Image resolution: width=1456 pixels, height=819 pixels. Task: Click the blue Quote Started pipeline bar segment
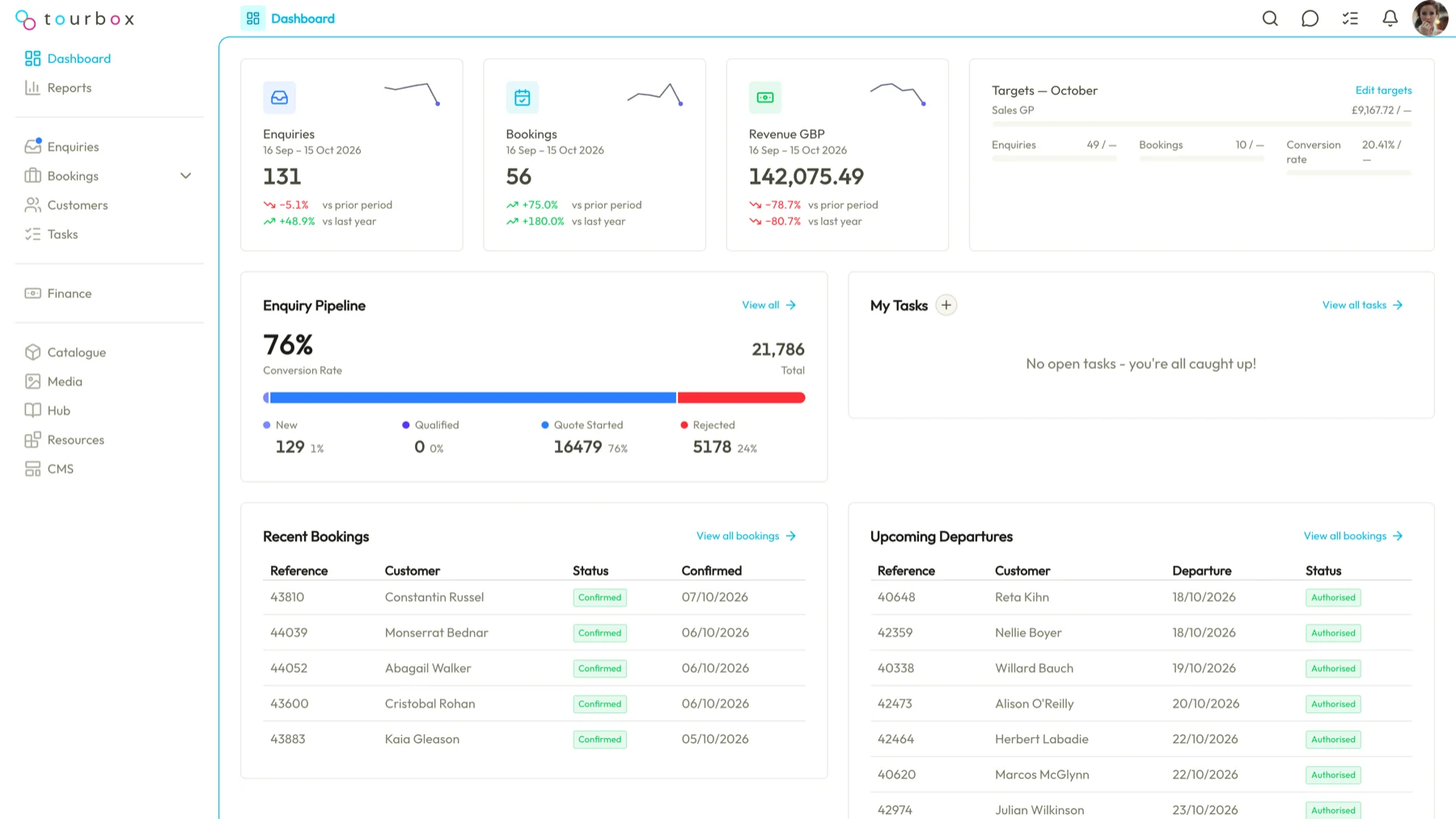[x=472, y=397]
